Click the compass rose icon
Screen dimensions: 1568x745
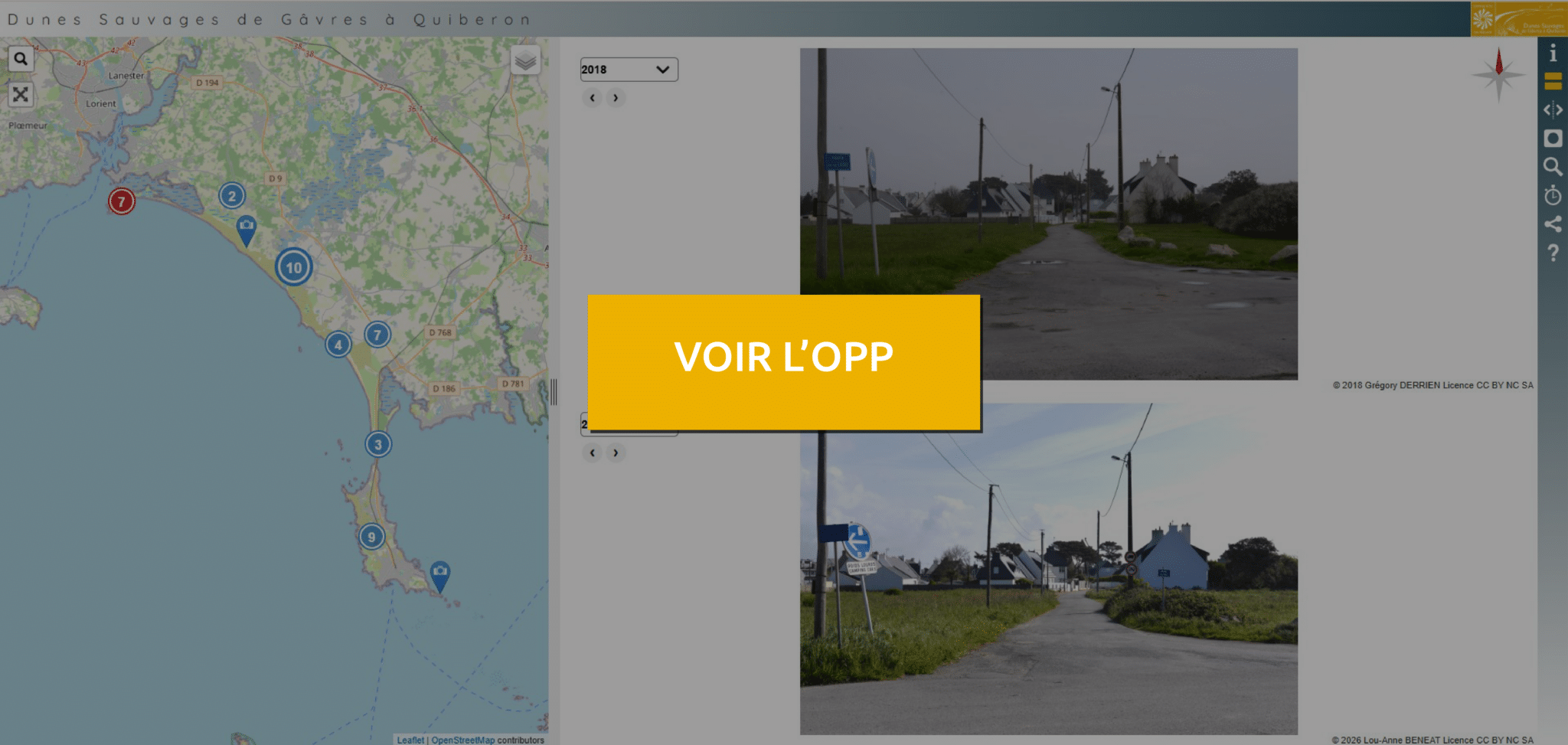pos(1498,74)
